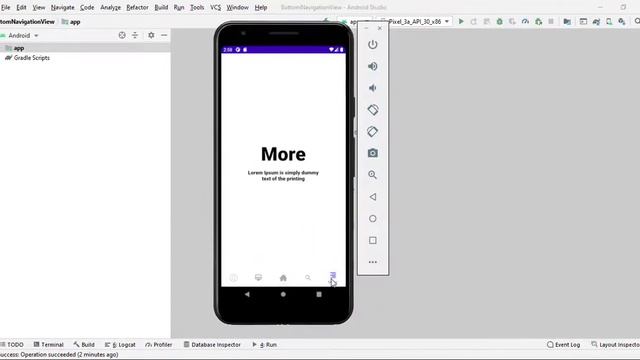This screenshot has width=640, height=360.
Task: Tap the second bottom navigation icon
Action: 258,278
